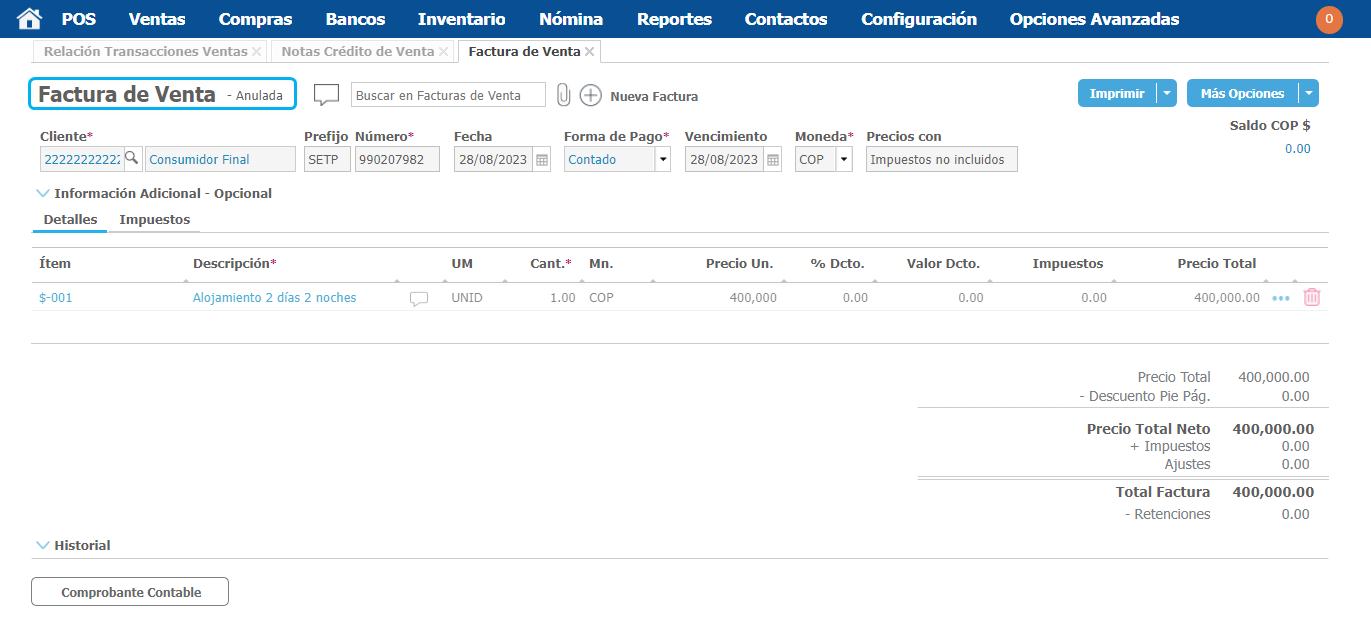Click the Buscar en Facturas search field
Viewport: 1371px width, 630px height.
point(448,95)
